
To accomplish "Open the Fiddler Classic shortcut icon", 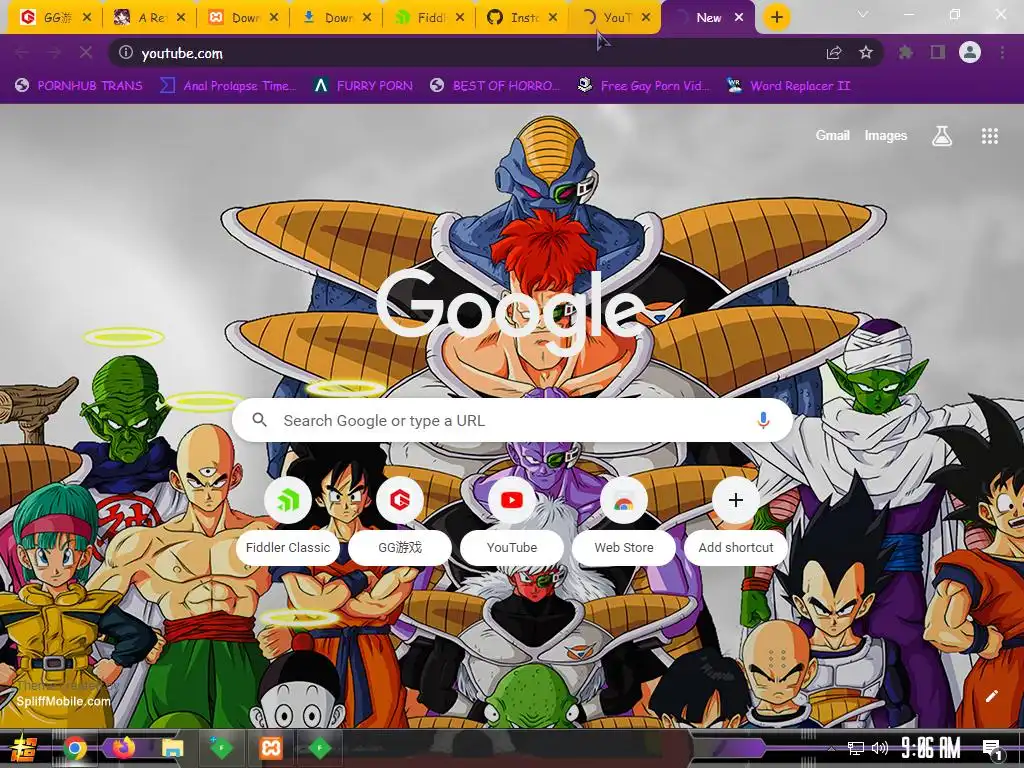I will tap(288, 500).
